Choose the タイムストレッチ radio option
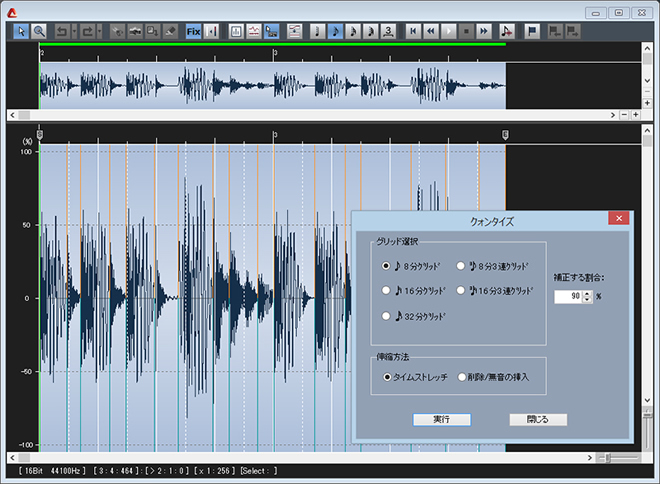Viewport: 660px width, 484px height. point(387,377)
